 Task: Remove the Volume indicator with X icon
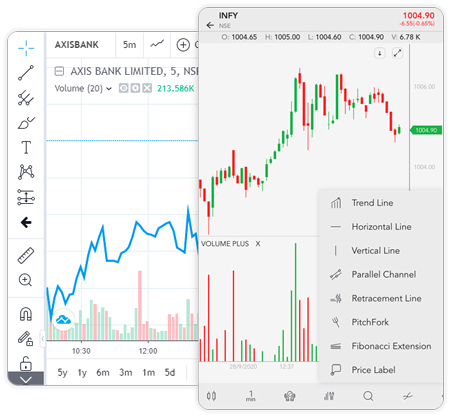click(147, 88)
